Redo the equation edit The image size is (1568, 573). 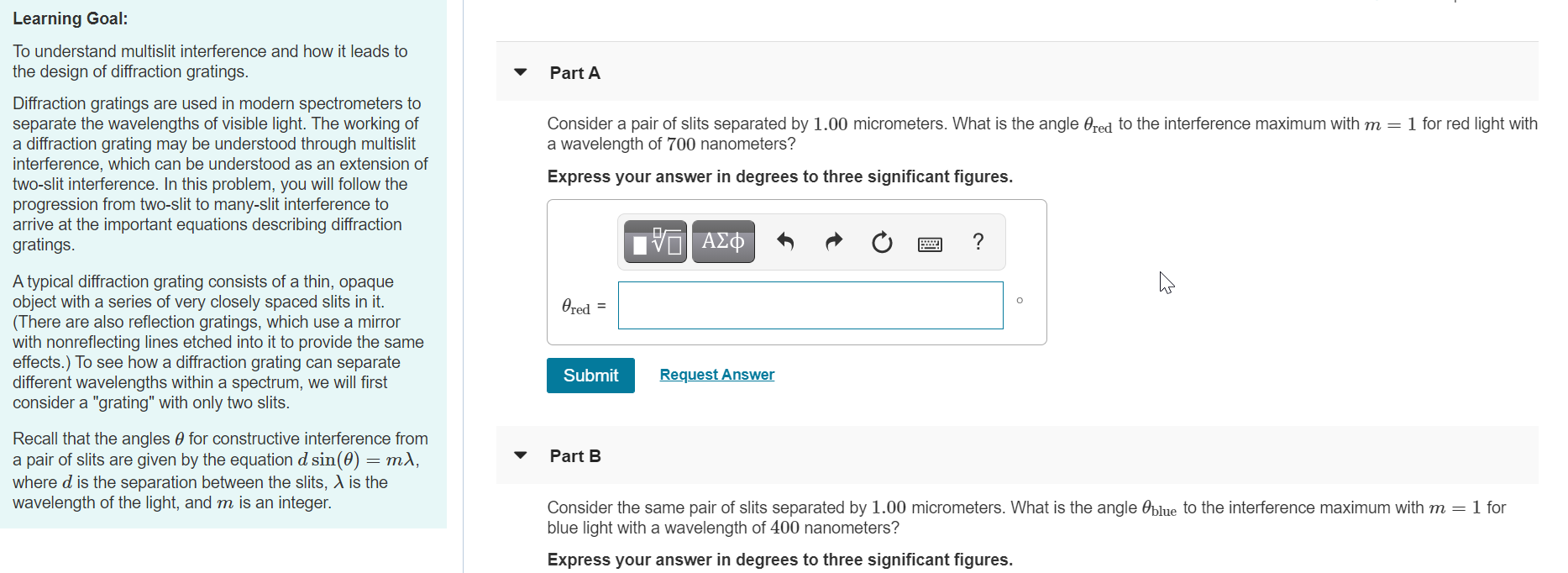[x=833, y=241]
